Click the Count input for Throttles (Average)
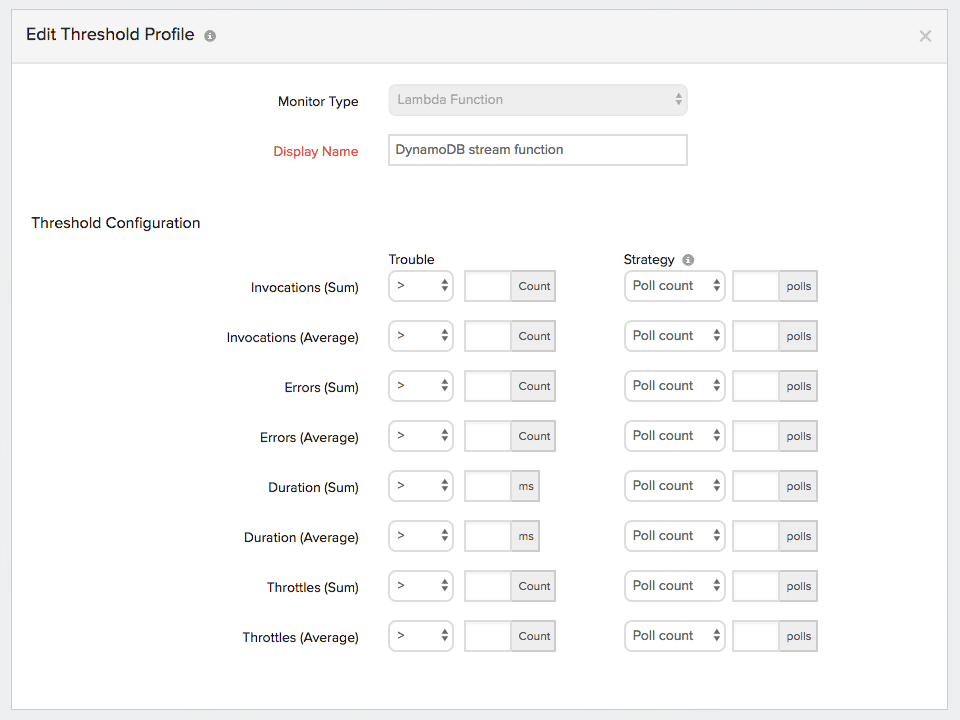960x720 pixels. pos(488,636)
